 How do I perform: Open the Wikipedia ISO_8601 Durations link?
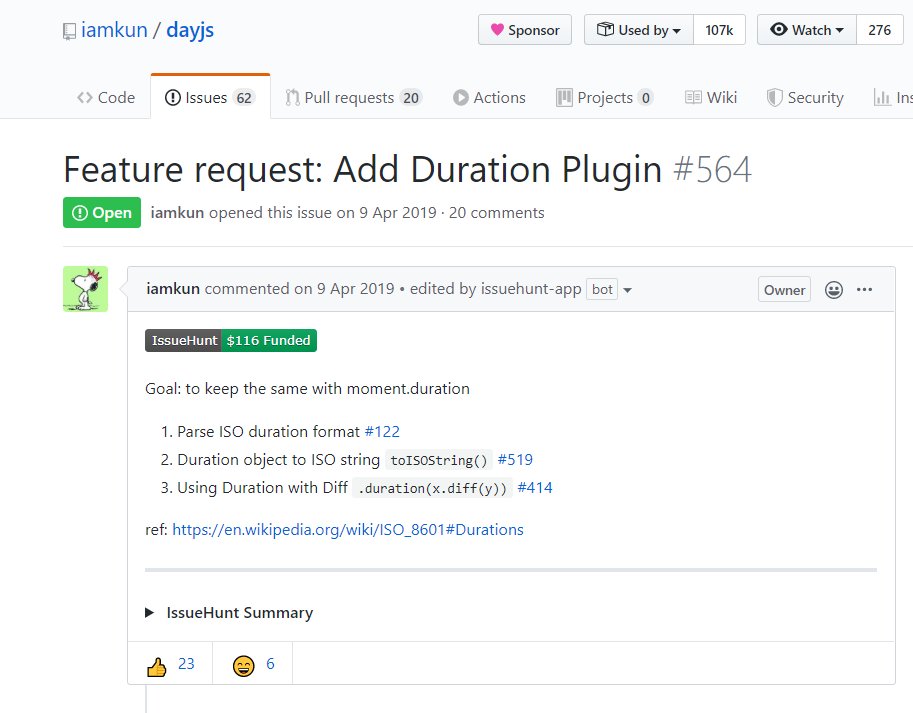click(x=348, y=530)
